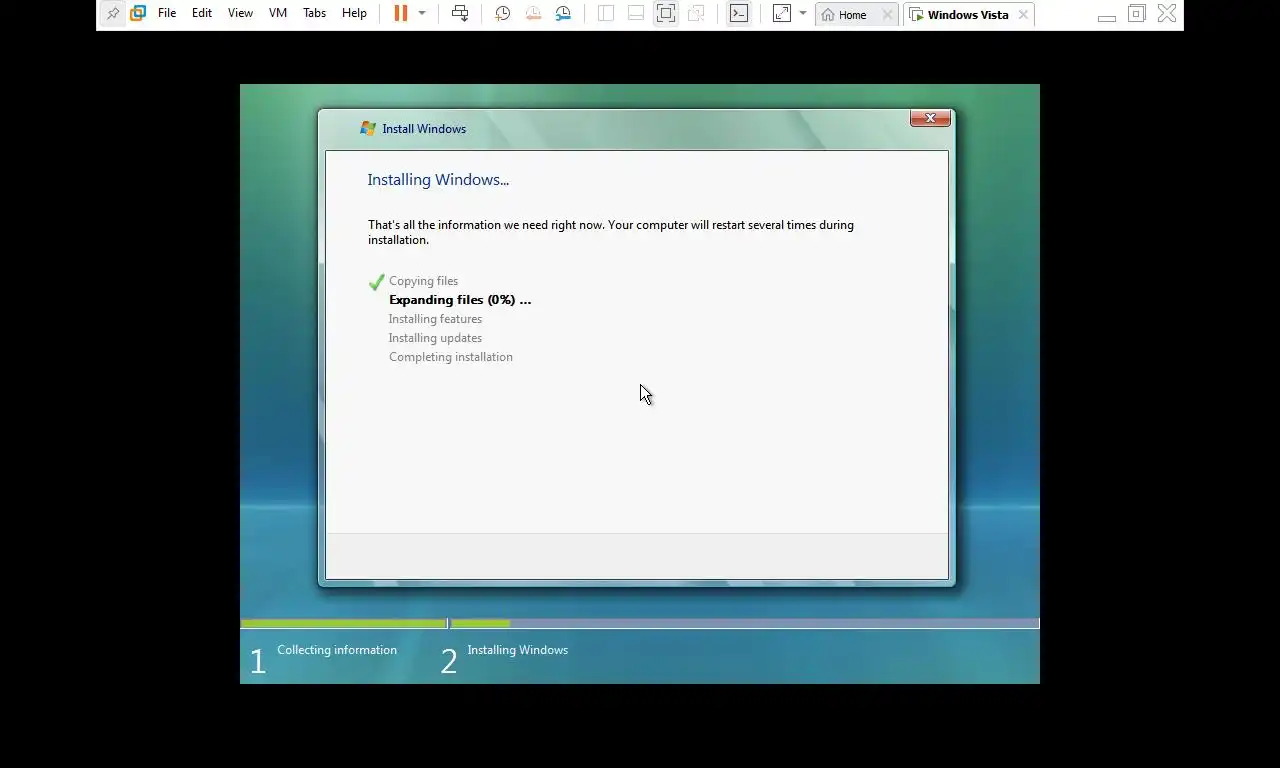
Task: Close the Install Windows dialog
Action: tap(930, 118)
